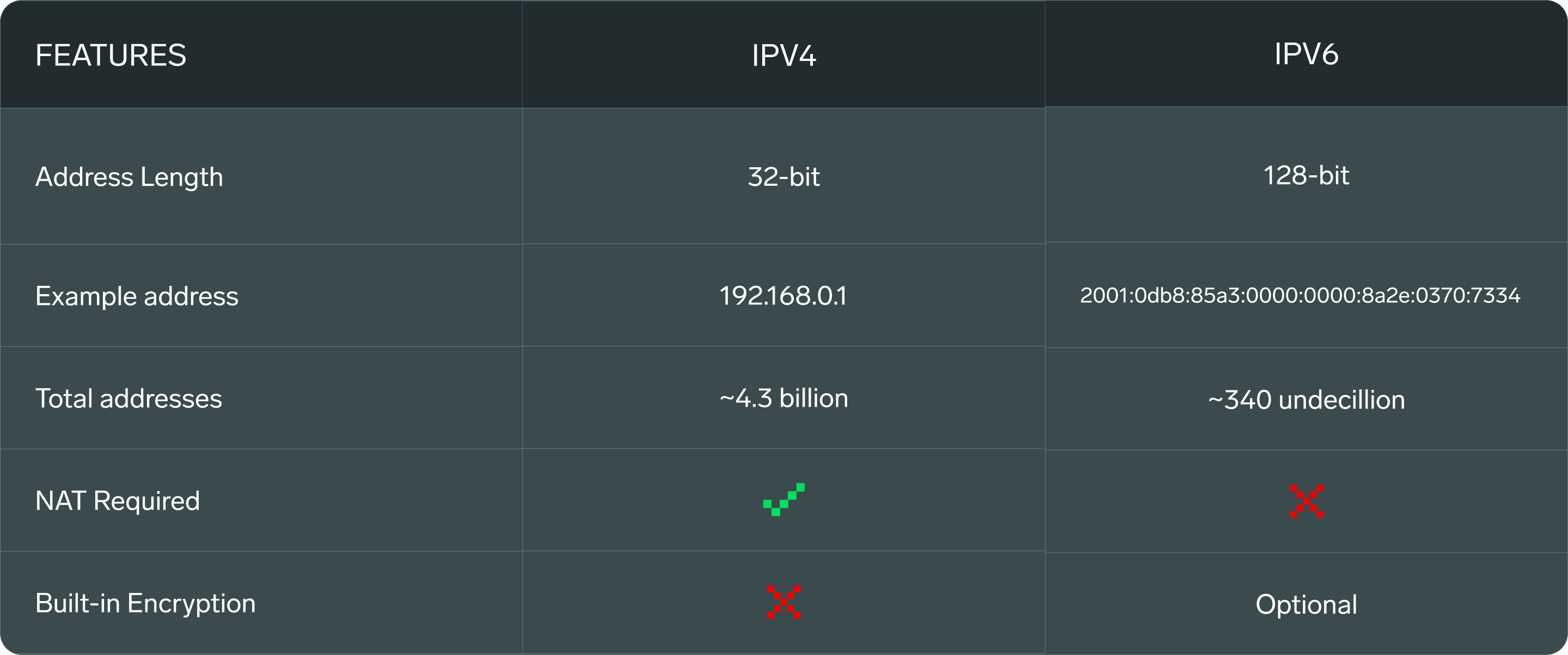Click the green checkmark for NAT Required

[783, 500]
